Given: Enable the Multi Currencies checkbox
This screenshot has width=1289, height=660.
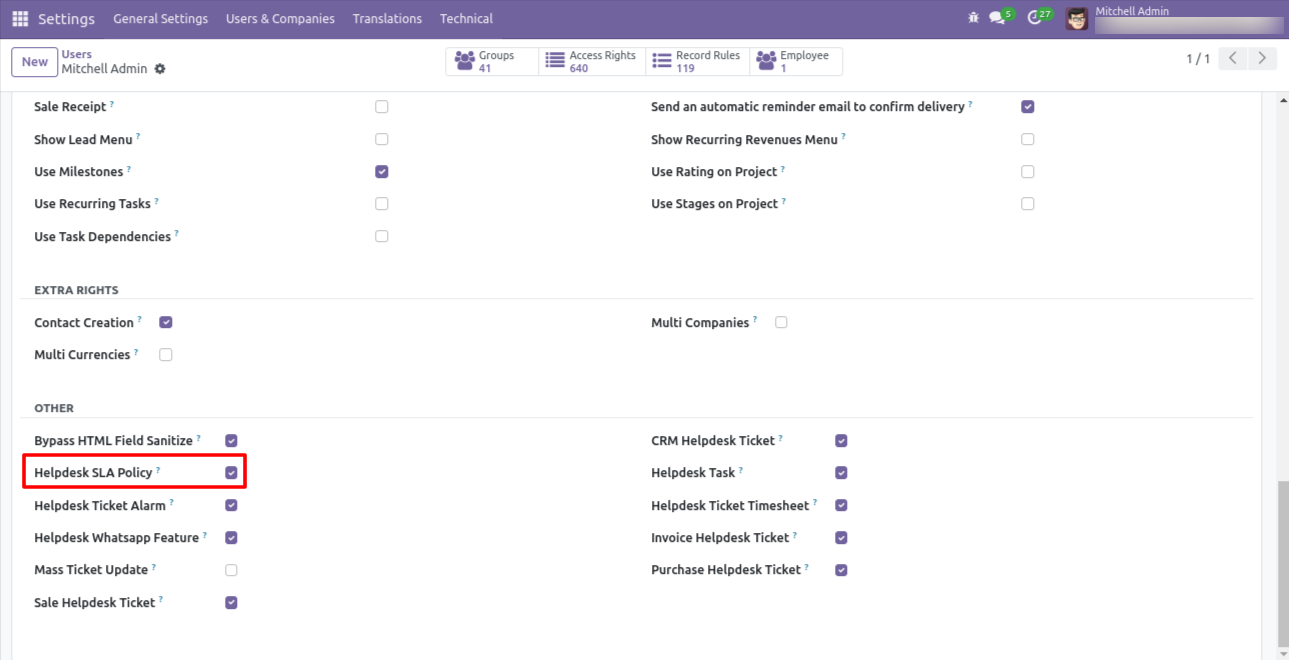Looking at the screenshot, I should point(166,354).
